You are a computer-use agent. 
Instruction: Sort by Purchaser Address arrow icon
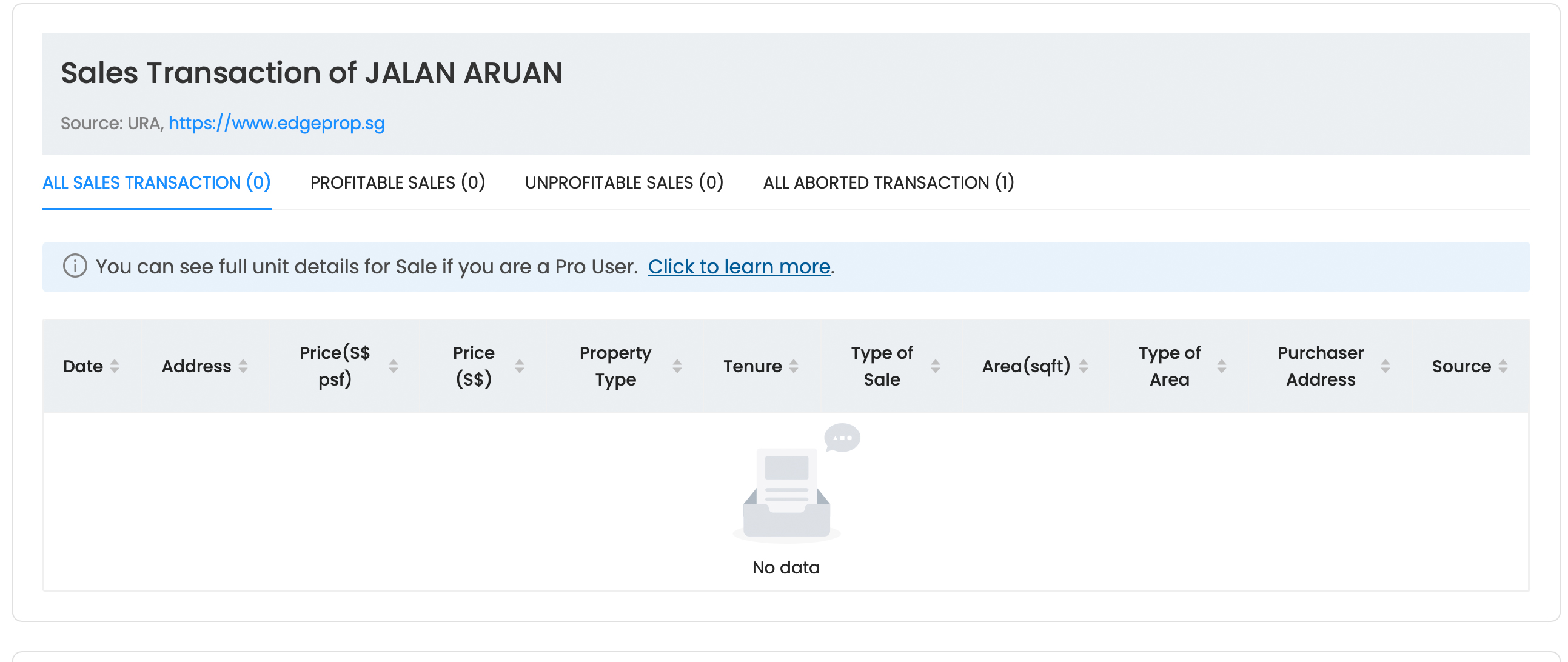1385,366
